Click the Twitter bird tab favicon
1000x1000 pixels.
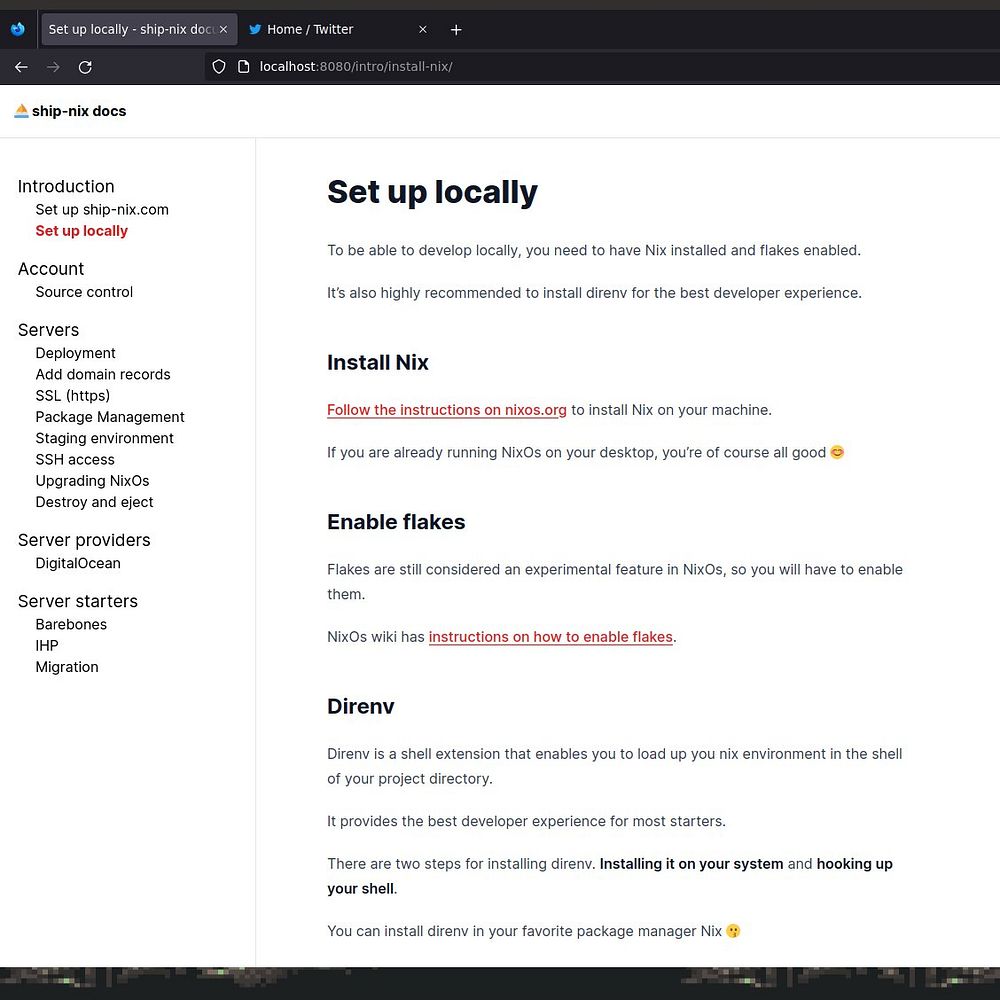(x=255, y=29)
